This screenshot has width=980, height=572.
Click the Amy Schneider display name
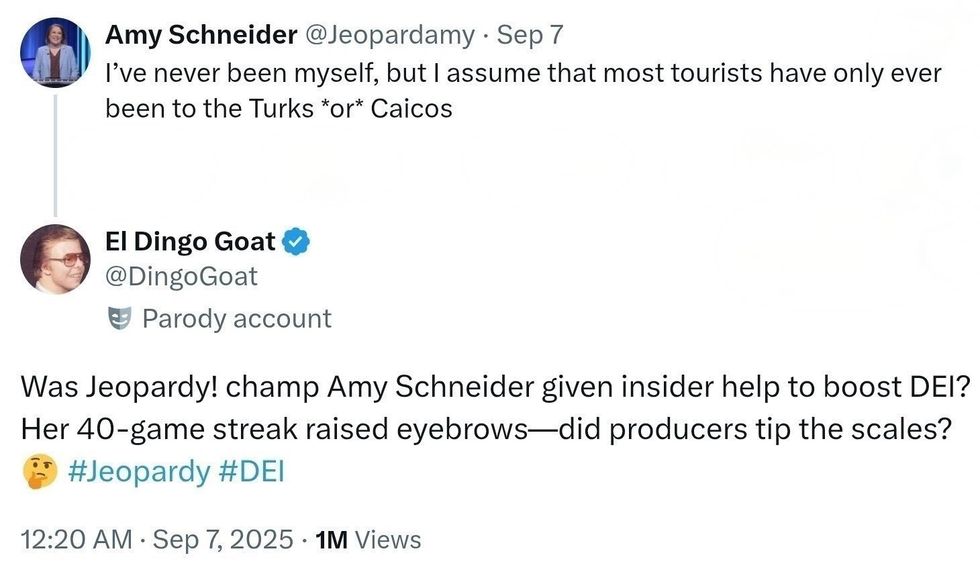coord(201,35)
